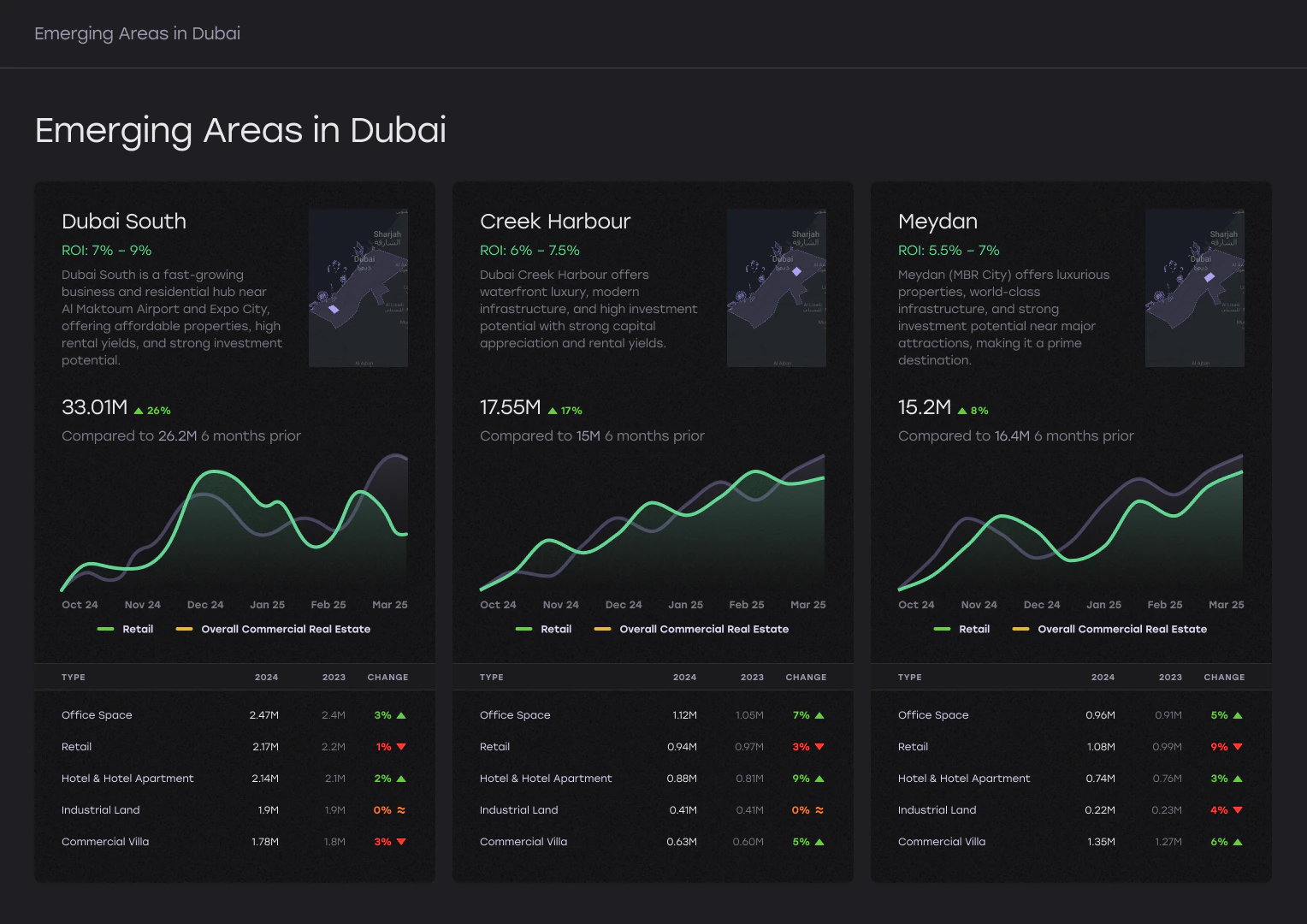The image size is (1307, 924).
Task: Click Meydan Commercial Villa up arrow
Action: pos(1238,842)
